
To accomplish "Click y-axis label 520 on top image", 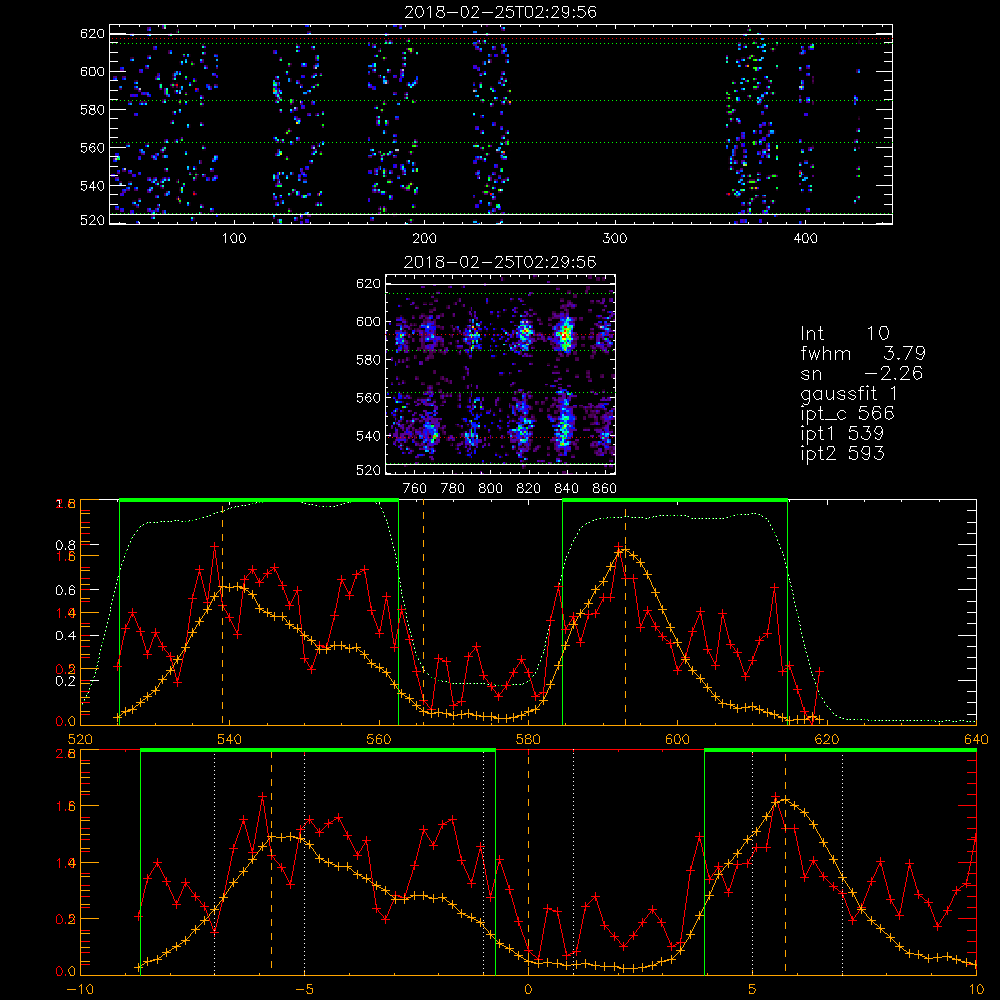I will [x=92, y=220].
